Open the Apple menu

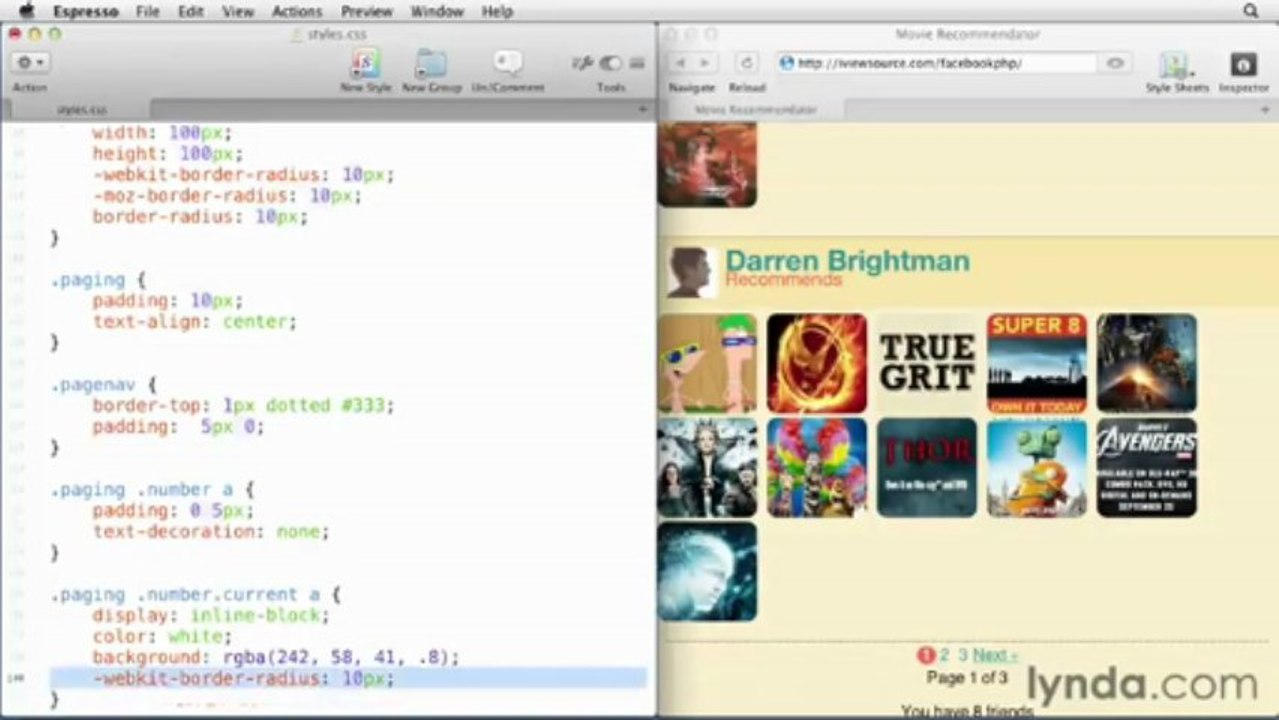point(27,11)
